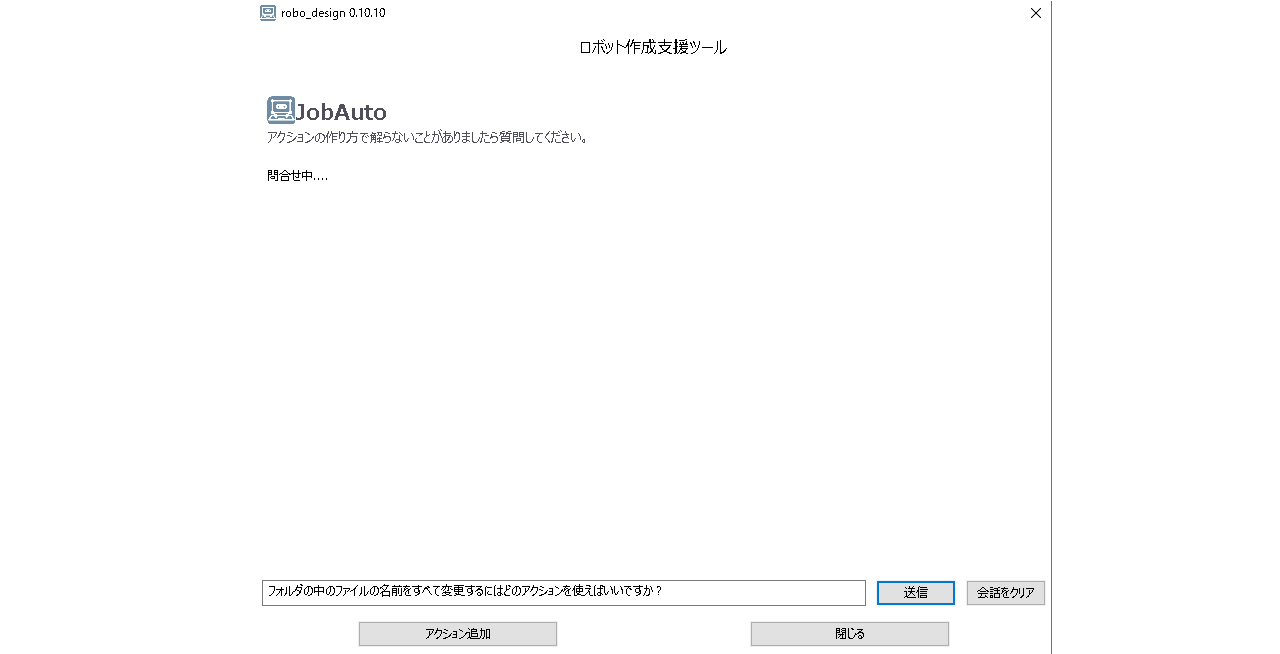Click the 会話をクリア button
This screenshot has width=1280, height=654.
(1005, 593)
